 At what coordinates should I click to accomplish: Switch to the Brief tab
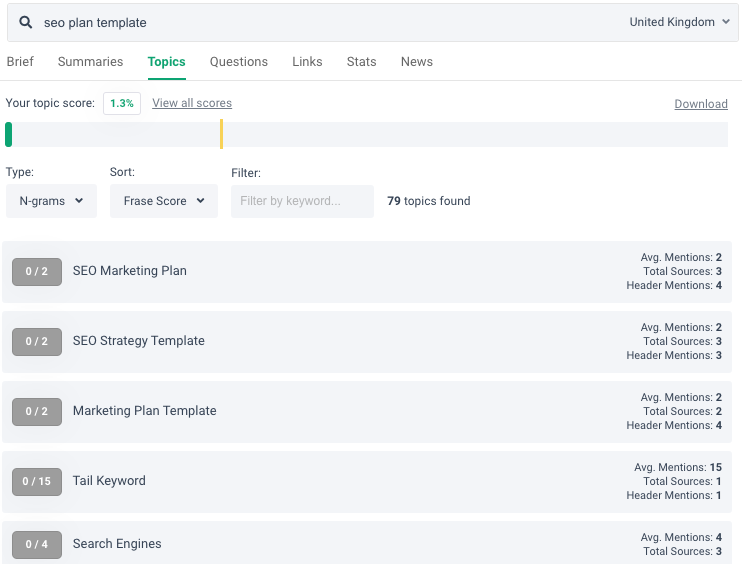coord(20,62)
